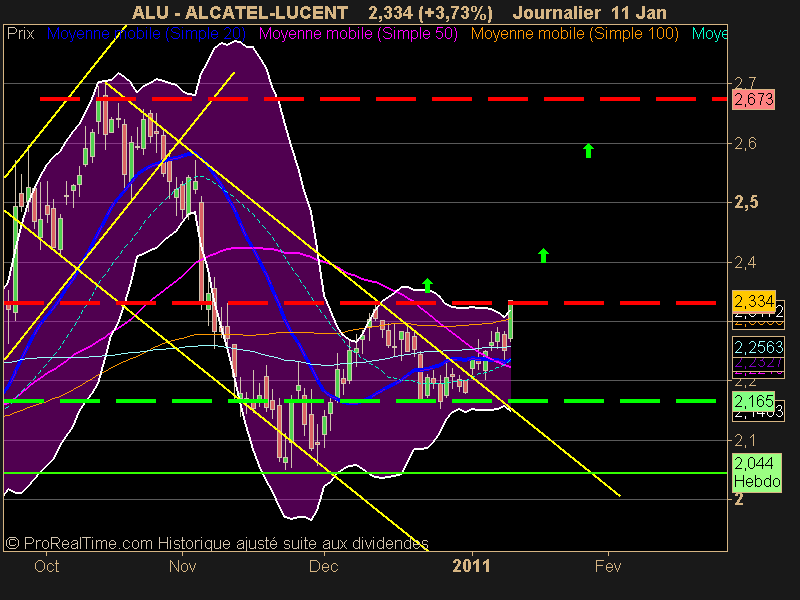The image size is (800, 600).
Task: Click the Dec label on time axis
Action: pyautogui.click(x=323, y=566)
